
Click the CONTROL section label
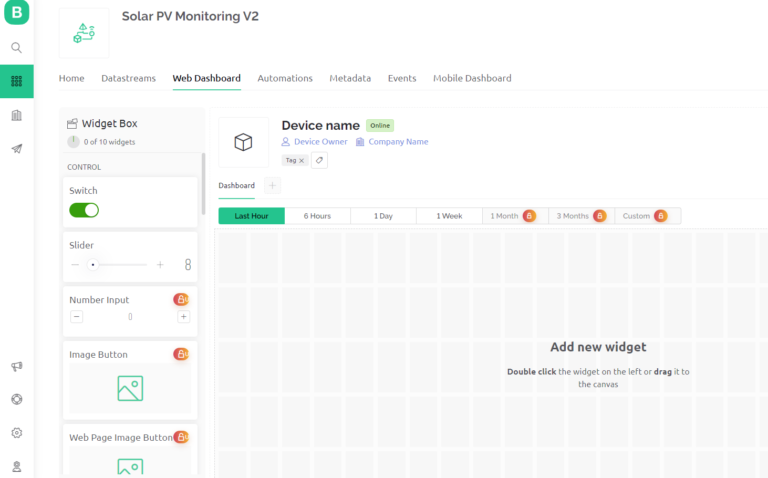(x=84, y=167)
